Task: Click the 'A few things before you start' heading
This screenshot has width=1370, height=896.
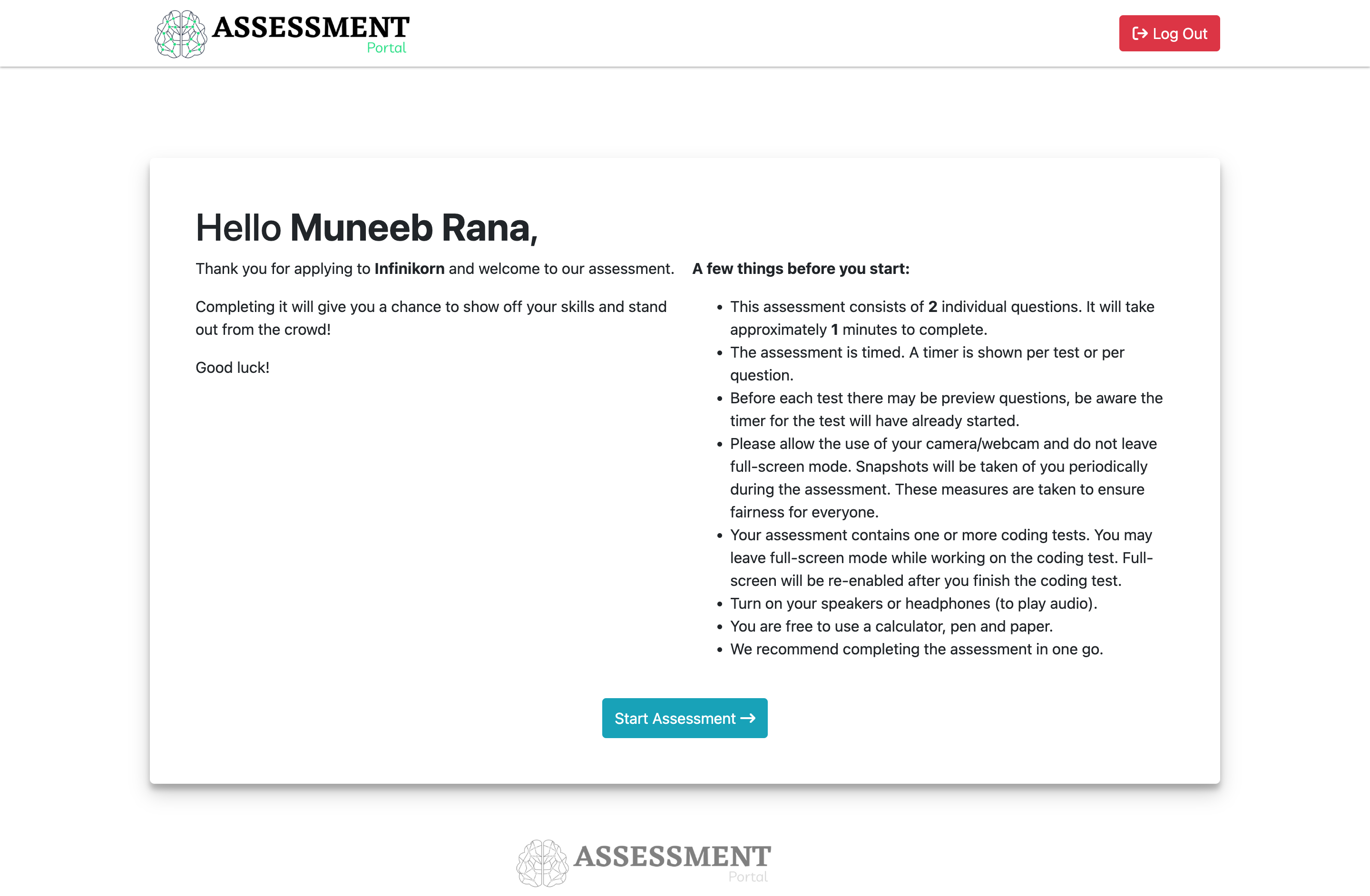Action: pos(801,269)
